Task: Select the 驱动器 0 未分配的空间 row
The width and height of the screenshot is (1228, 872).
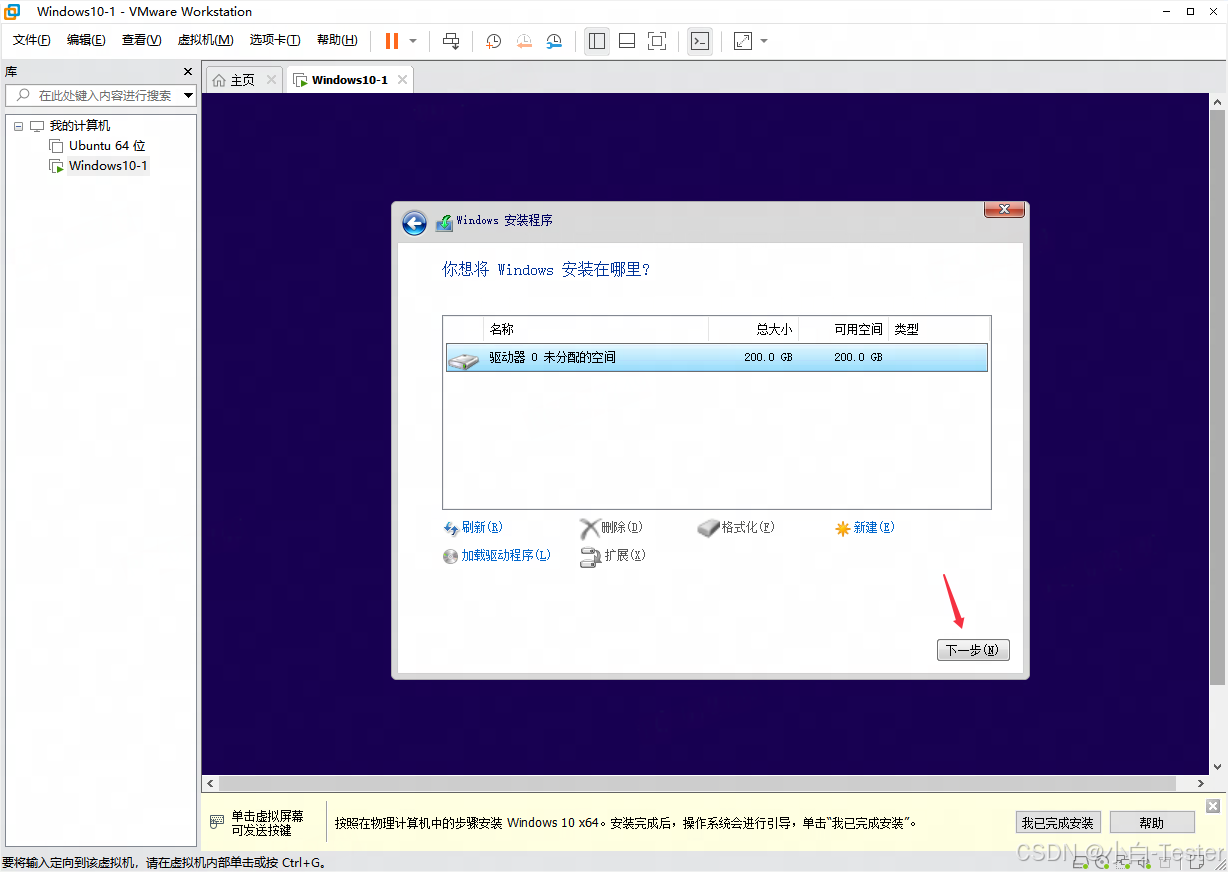Action: [717, 358]
